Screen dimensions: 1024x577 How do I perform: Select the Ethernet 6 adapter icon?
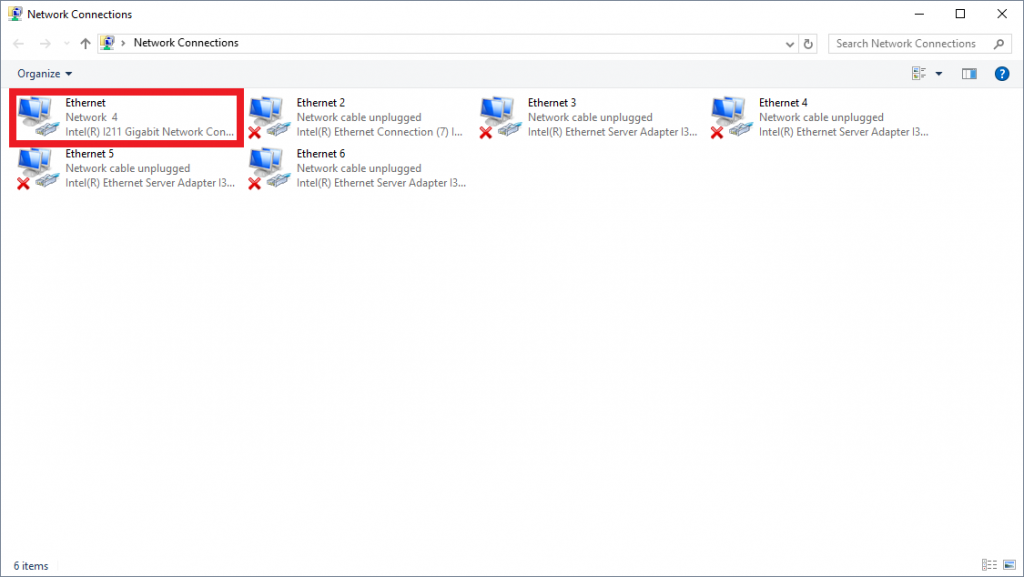point(268,168)
